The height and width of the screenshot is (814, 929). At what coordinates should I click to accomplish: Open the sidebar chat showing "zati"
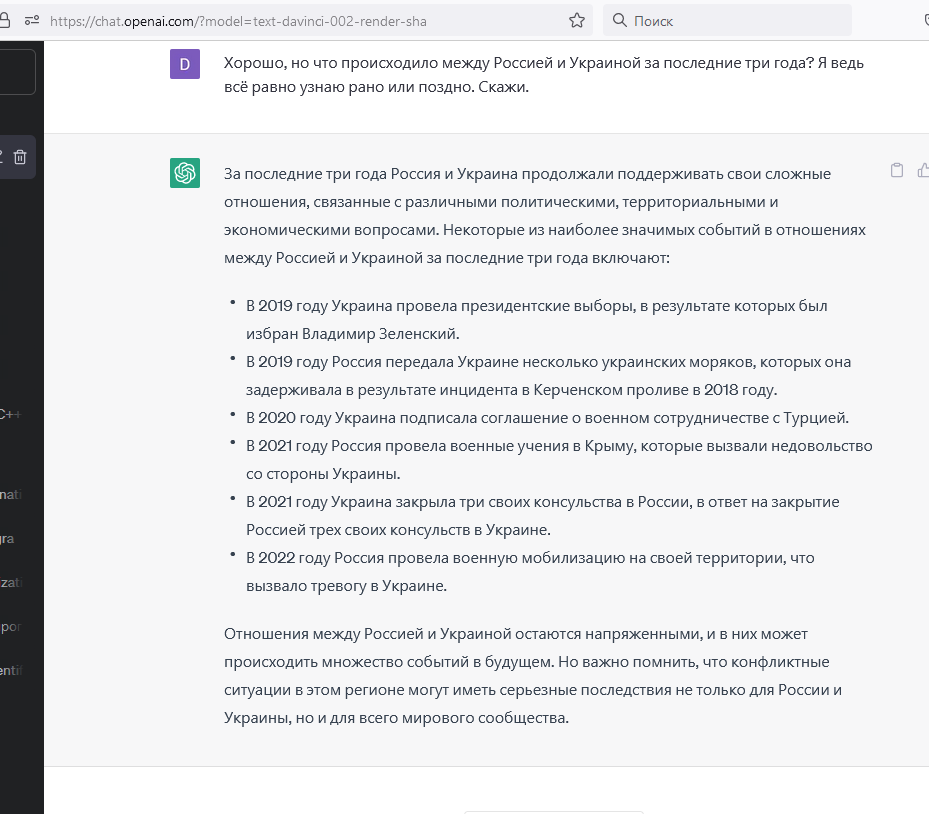point(11,582)
